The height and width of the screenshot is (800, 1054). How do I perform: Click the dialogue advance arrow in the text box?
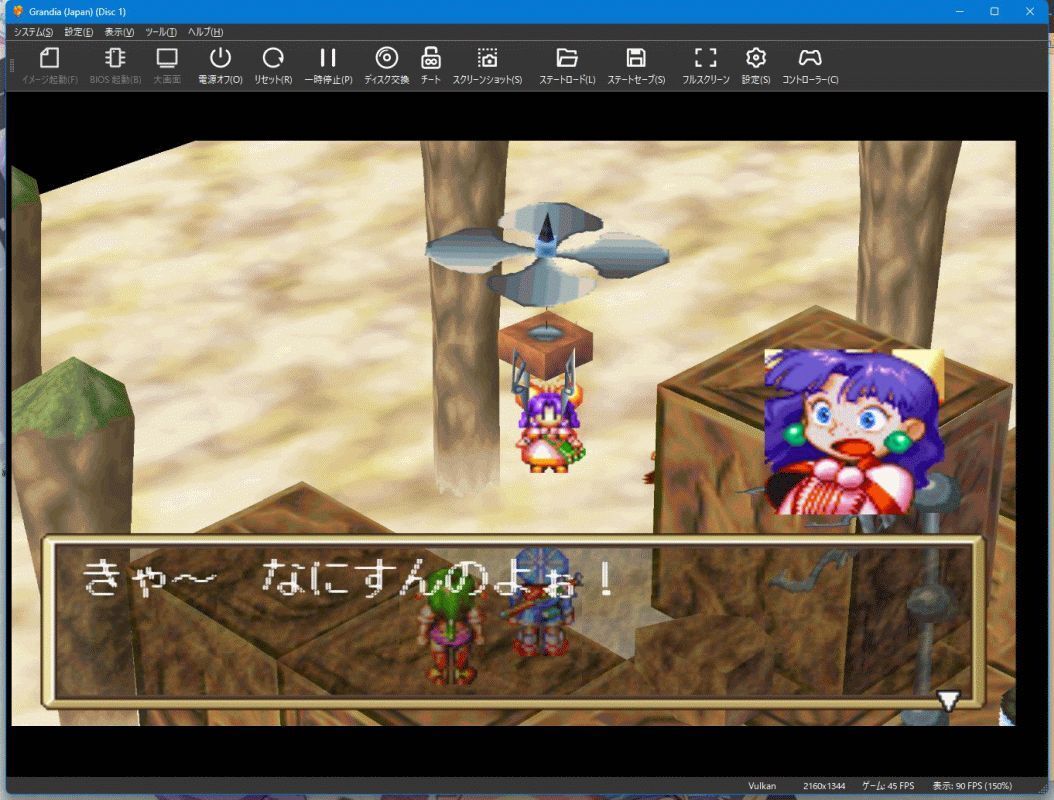coord(948,701)
